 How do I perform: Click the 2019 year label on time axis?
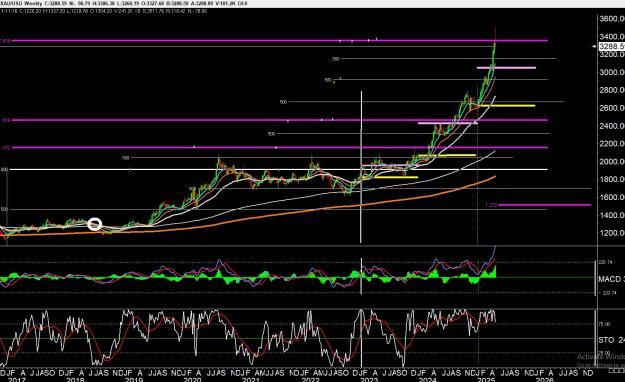pos(134,379)
